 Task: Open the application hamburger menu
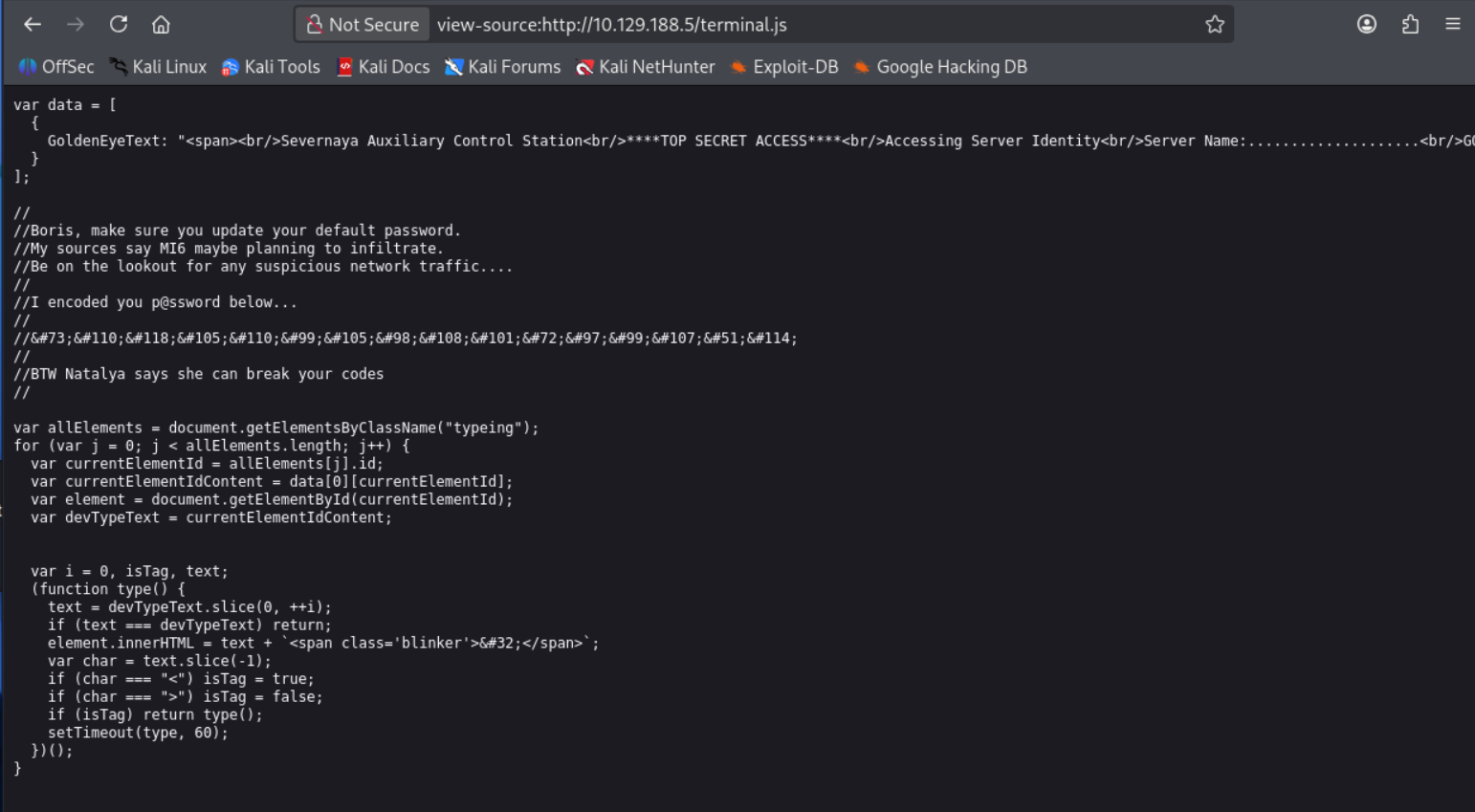coord(1452,25)
